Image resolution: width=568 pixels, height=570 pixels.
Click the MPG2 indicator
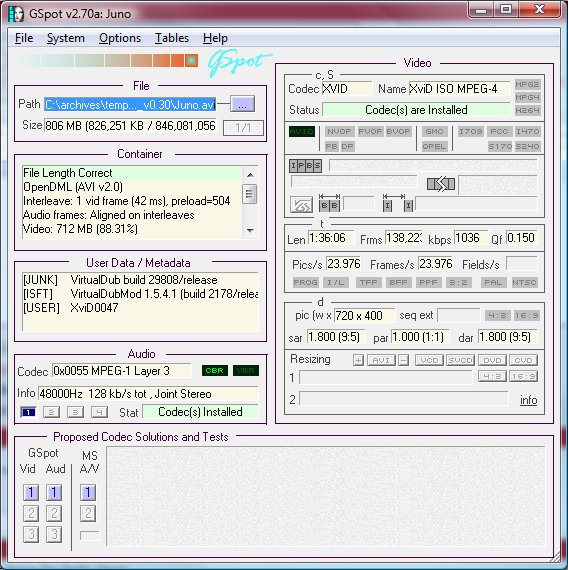(527, 85)
